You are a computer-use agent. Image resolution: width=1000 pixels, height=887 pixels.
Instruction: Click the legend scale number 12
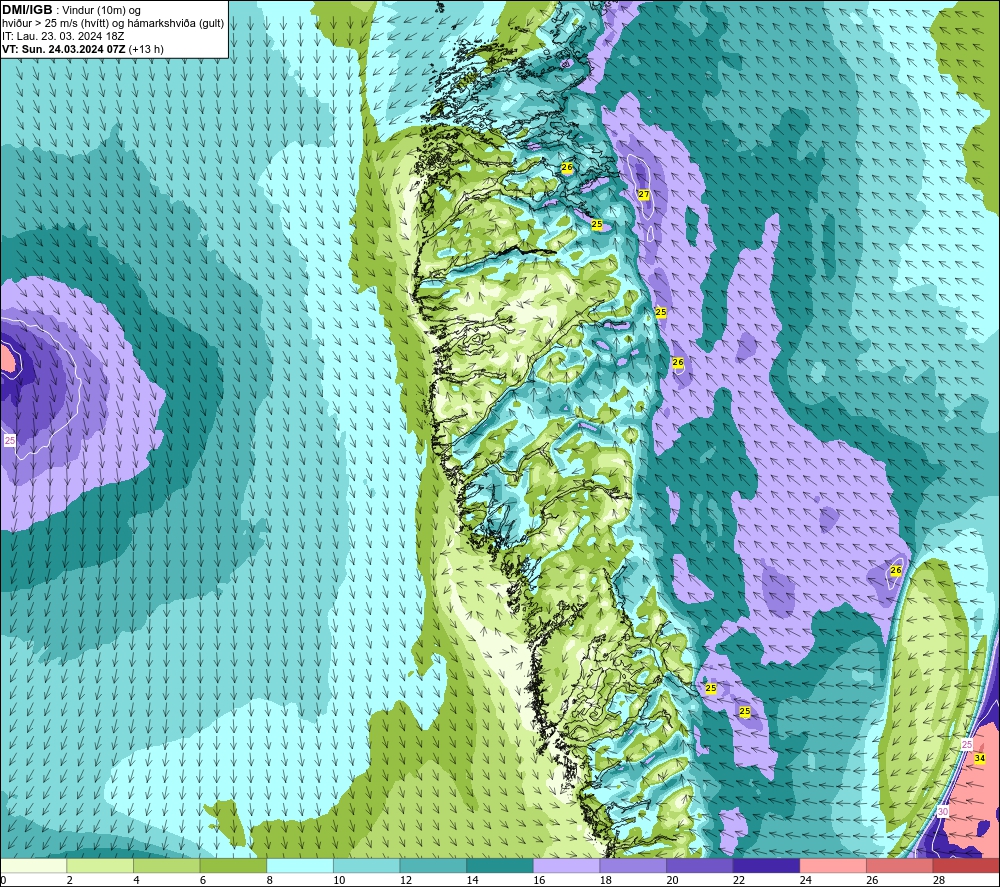pyautogui.click(x=406, y=880)
